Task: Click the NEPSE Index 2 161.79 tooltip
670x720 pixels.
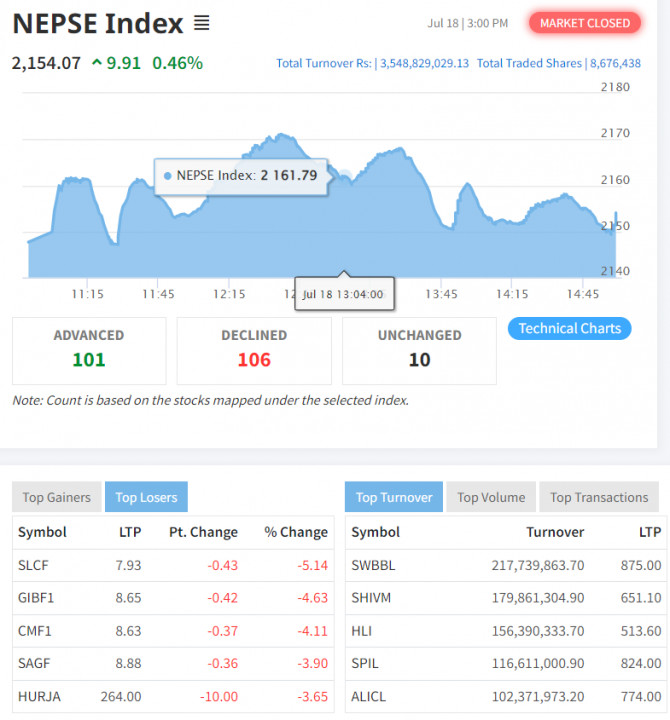Action: pyautogui.click(x=241, y=177)
